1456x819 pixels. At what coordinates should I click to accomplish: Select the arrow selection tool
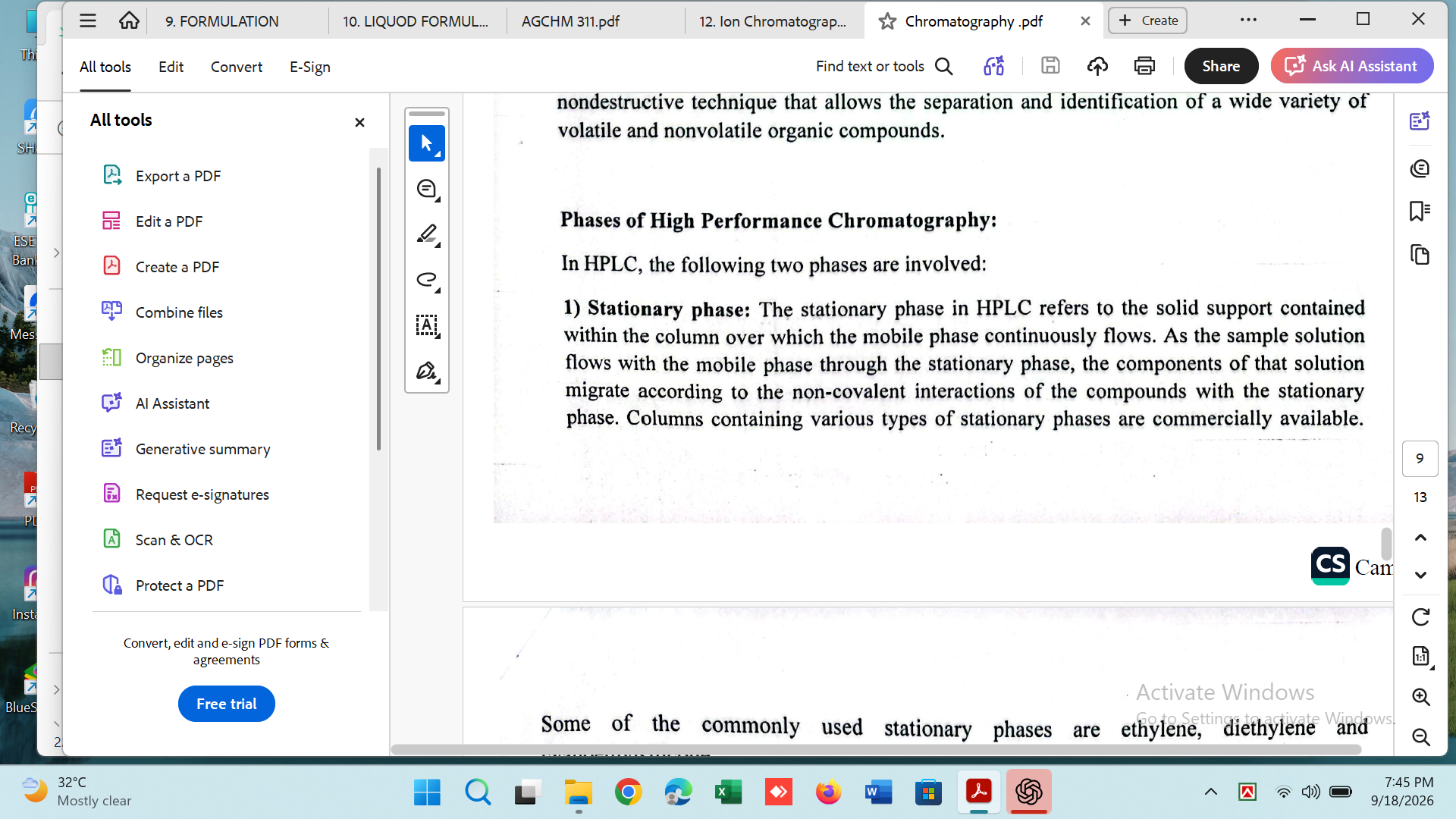[426, 143]
